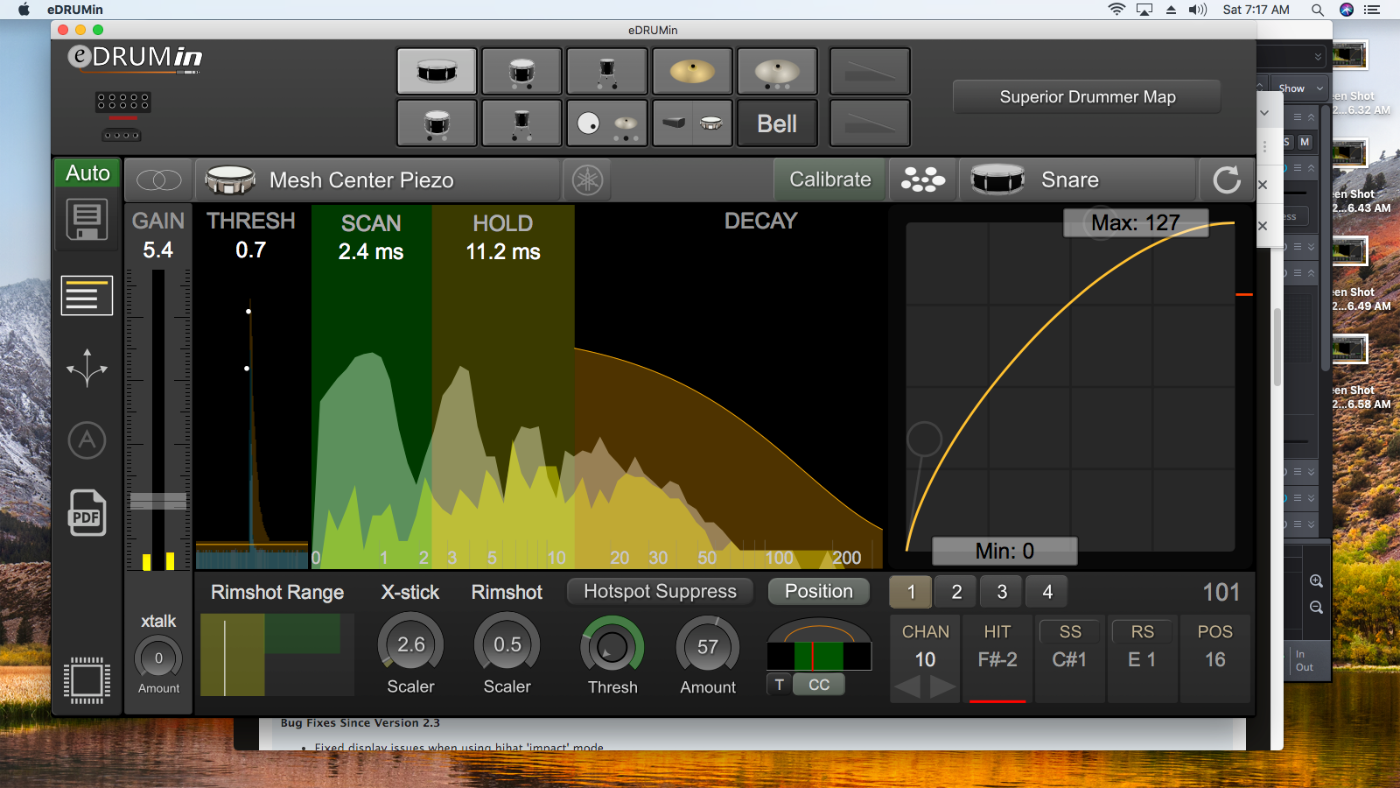Toggle the T button under position display
1400x788 pixels.
click(x=779, y=685)
